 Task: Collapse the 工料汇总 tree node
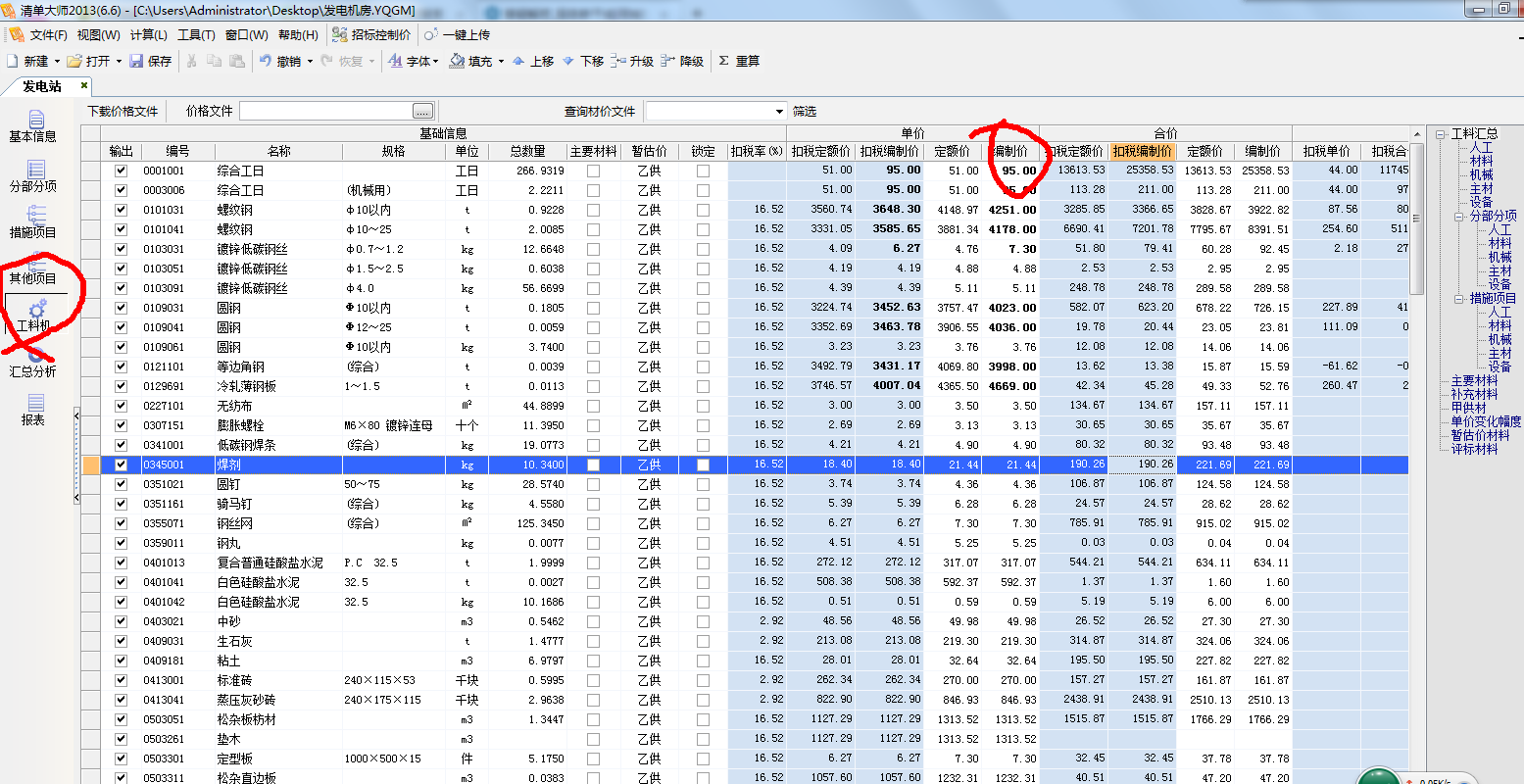(1442, 134)
